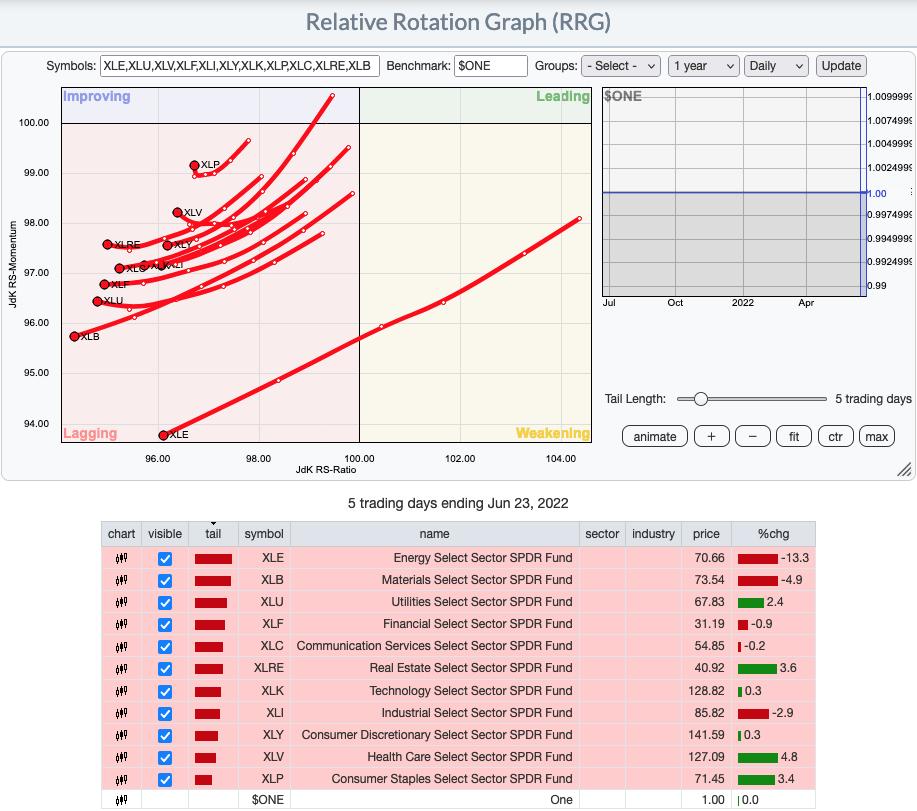917x811 pixels.
Task: Zoom out with the minus button
Action: 752,436
